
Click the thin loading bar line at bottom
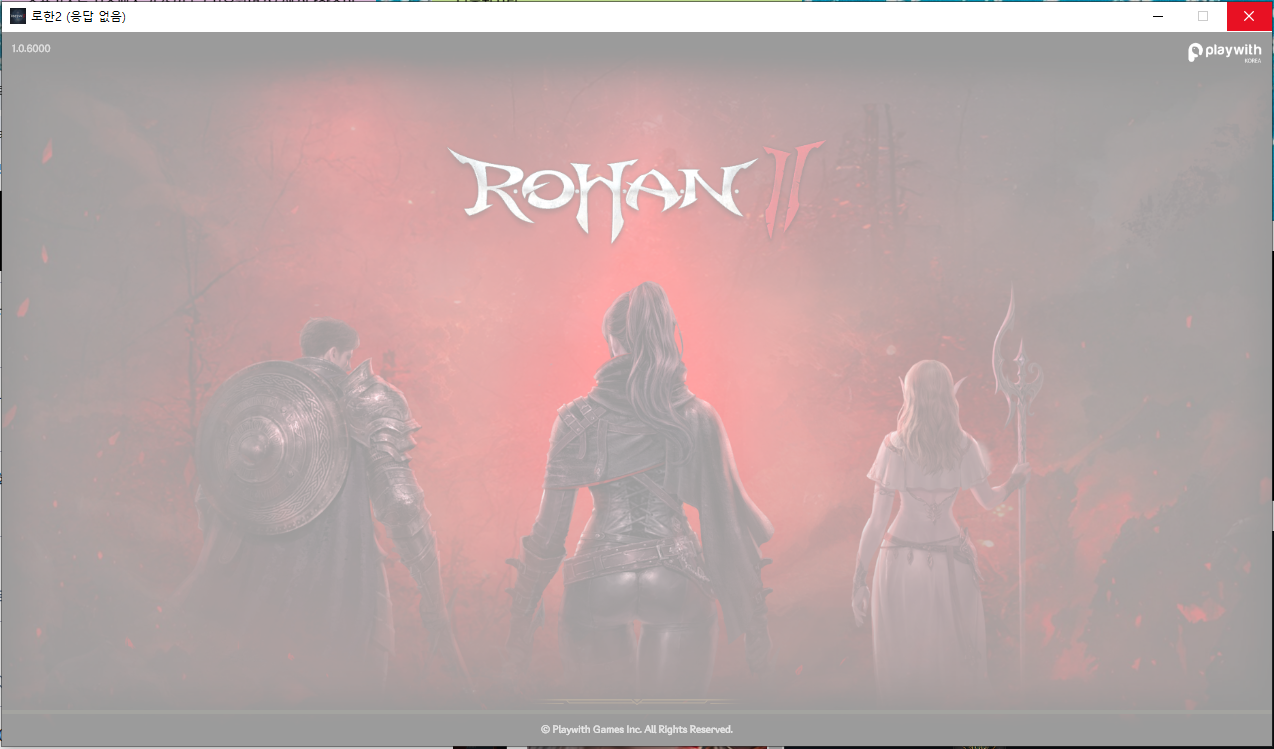pyautogui.click(x=637, y=713)
